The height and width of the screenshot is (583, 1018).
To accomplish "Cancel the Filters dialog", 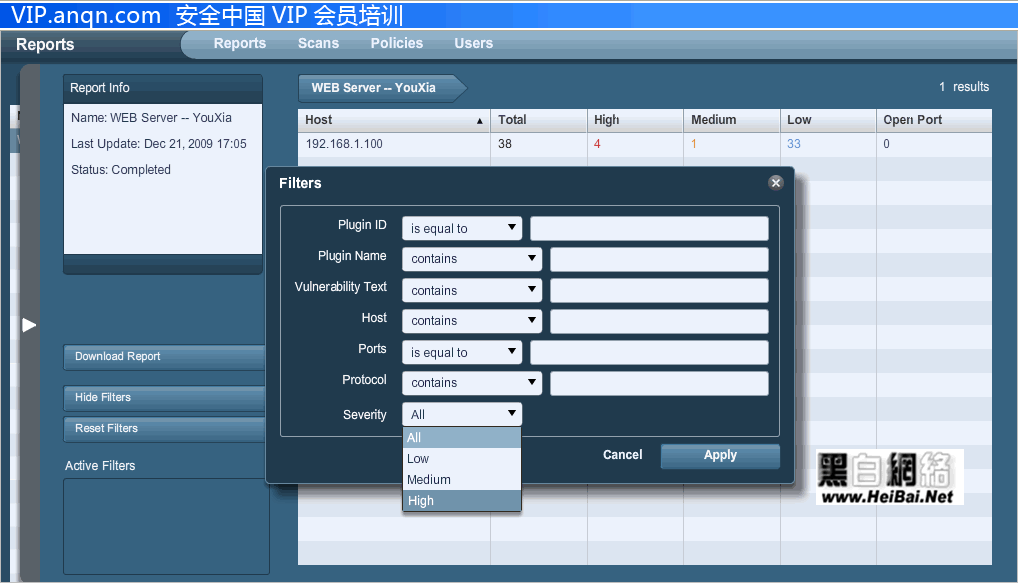I will tap(622, 455).
